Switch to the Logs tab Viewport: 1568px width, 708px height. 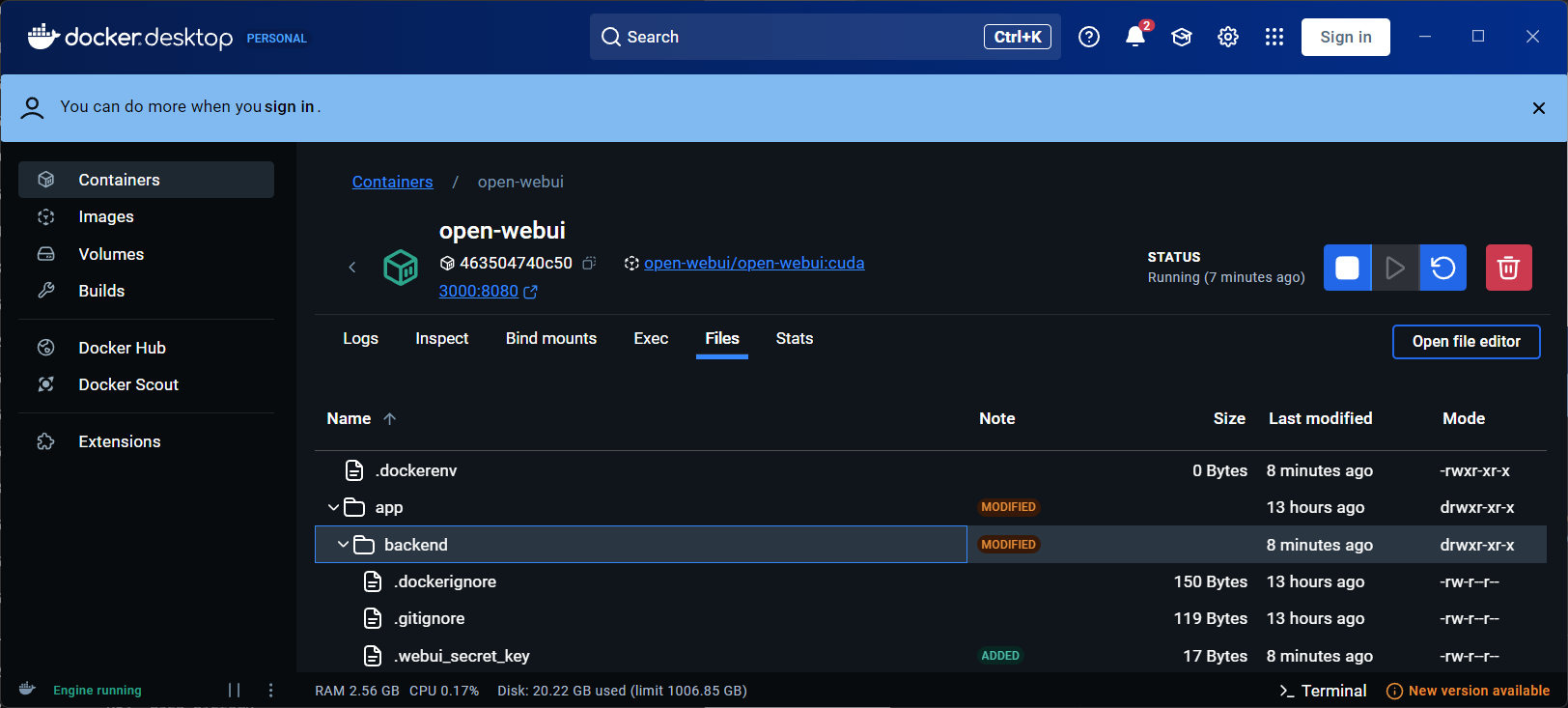(360, 338)
